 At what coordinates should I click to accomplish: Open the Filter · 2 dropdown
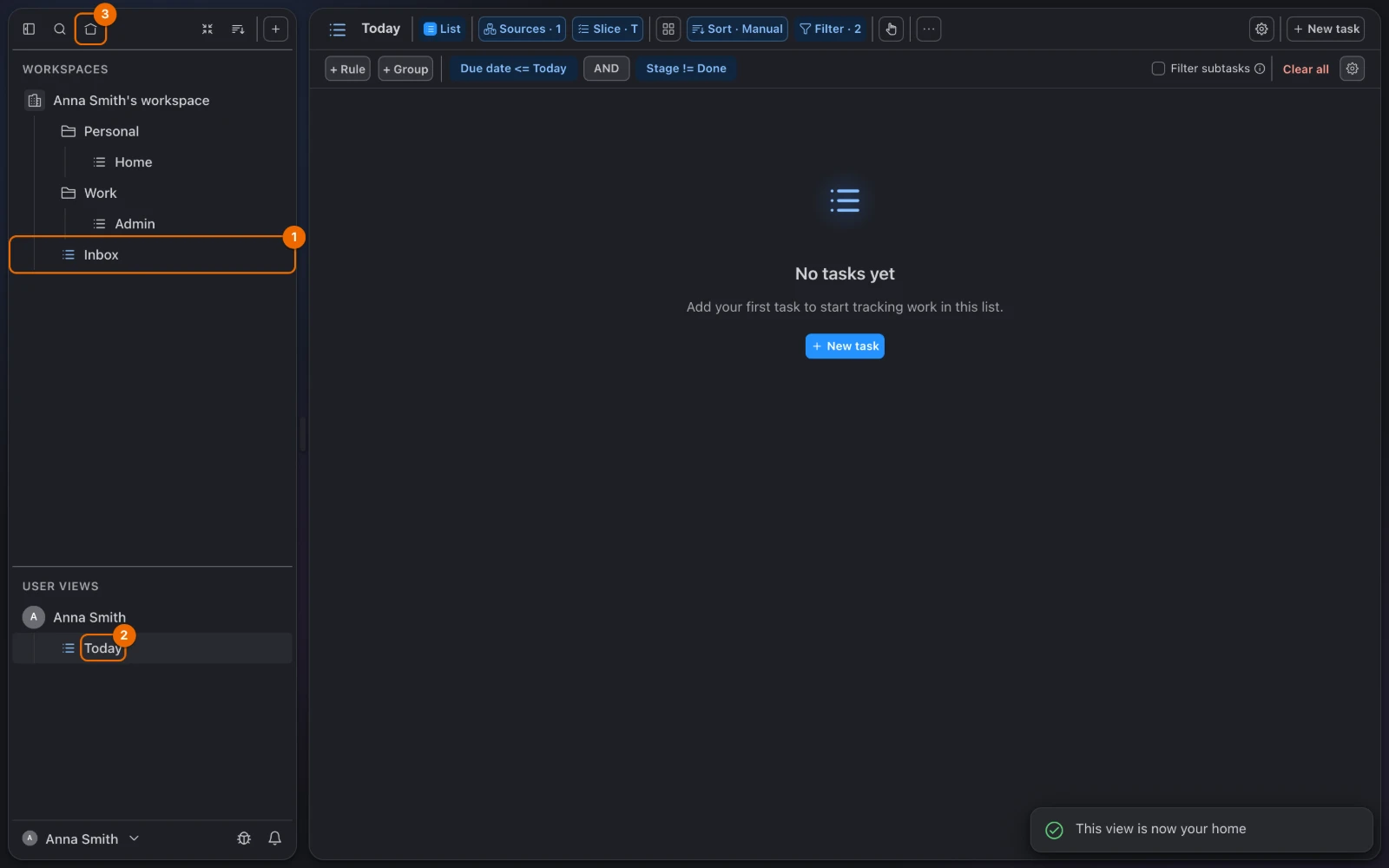(x=830, y=29)
